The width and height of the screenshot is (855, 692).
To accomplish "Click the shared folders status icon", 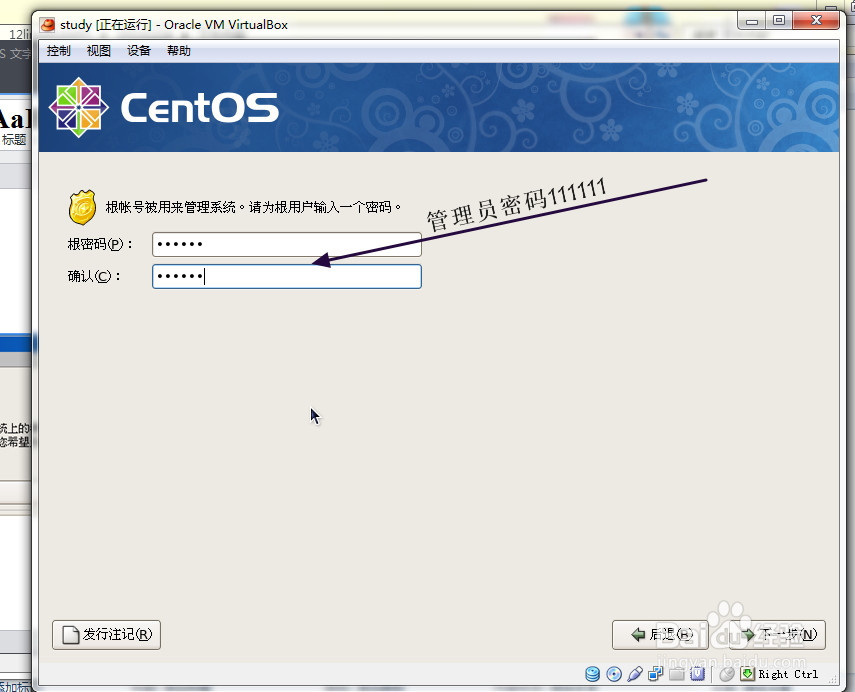I will coord(677,675).
